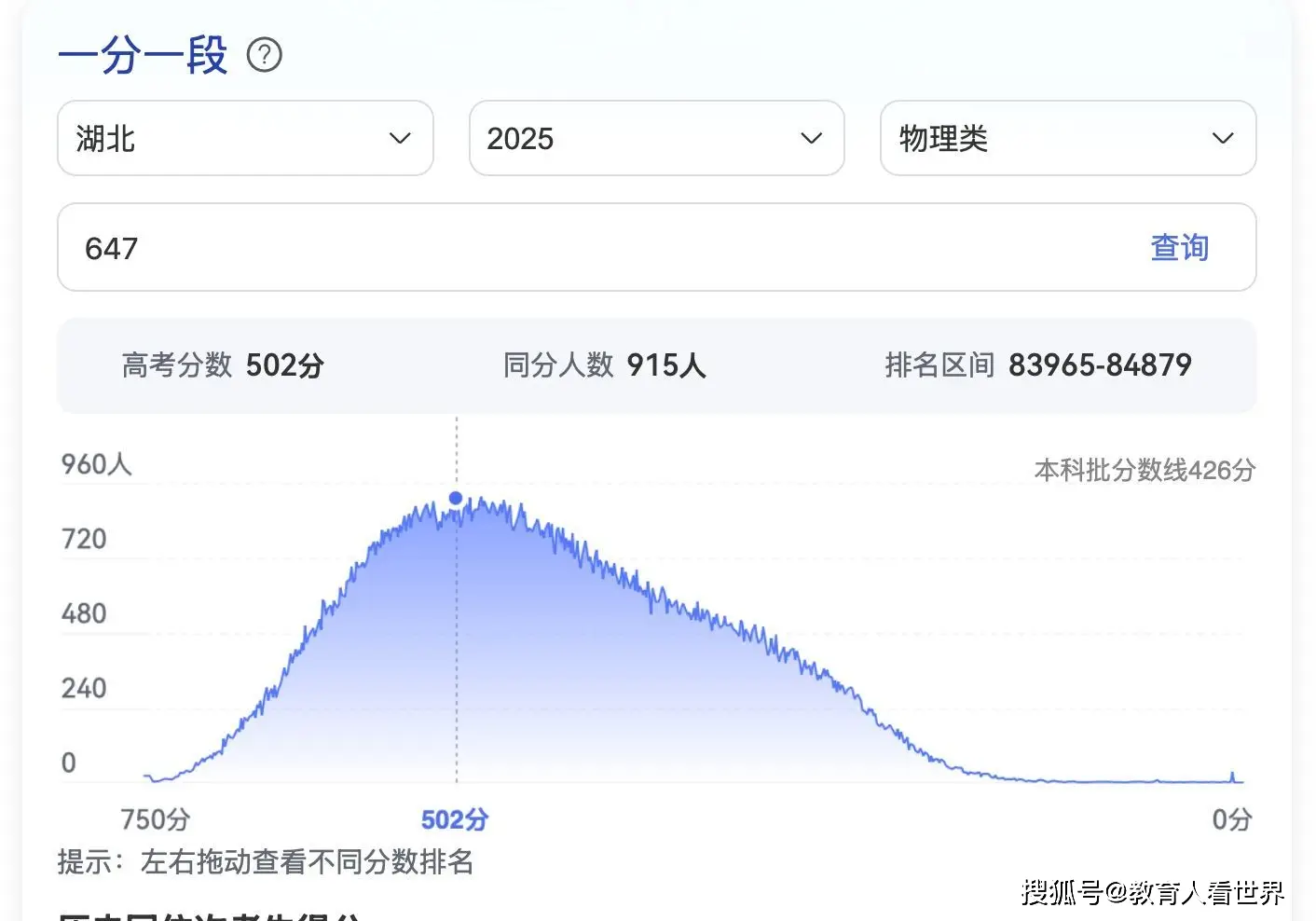This screenshot has width=1316, height=921.
Task: Click the hint text 左右拖动查看不同分数排名
Action: coord(308,861)
